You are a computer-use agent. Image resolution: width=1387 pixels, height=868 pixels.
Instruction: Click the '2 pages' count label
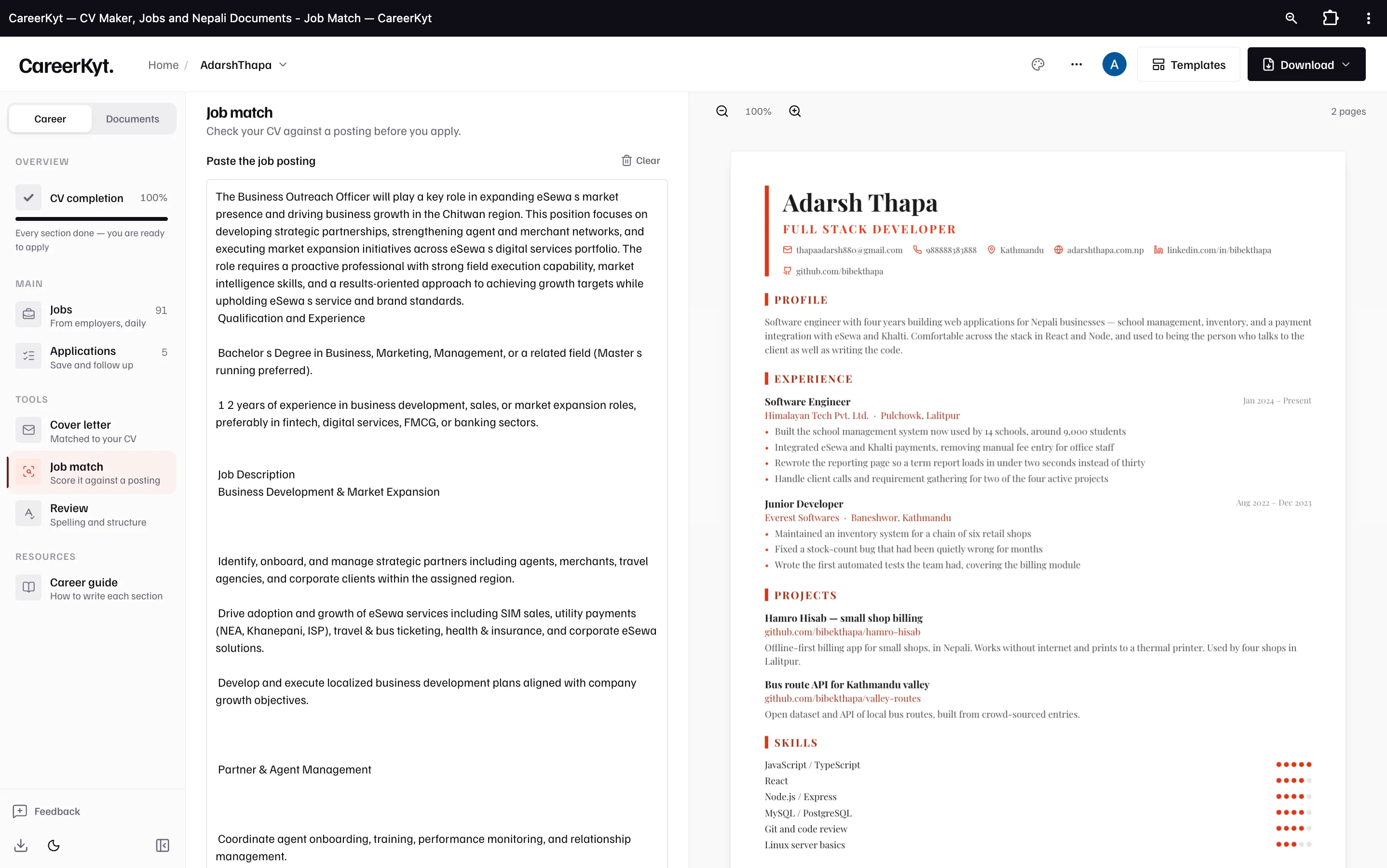point(1348,111)
